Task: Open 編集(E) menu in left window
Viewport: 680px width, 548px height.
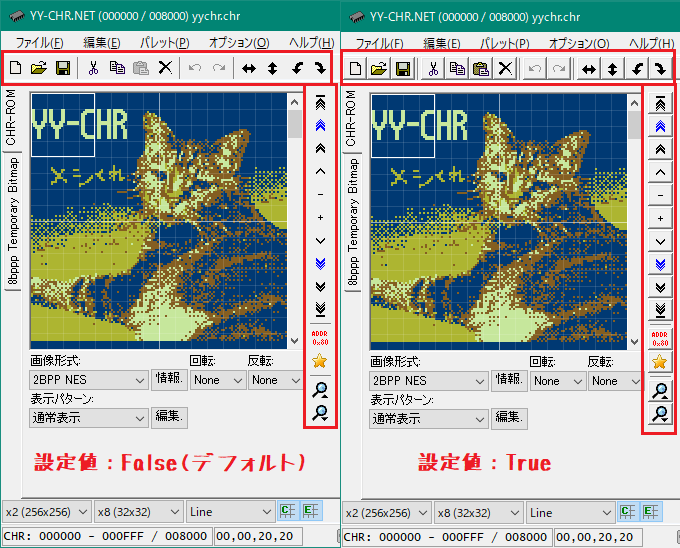Action: 101,42
